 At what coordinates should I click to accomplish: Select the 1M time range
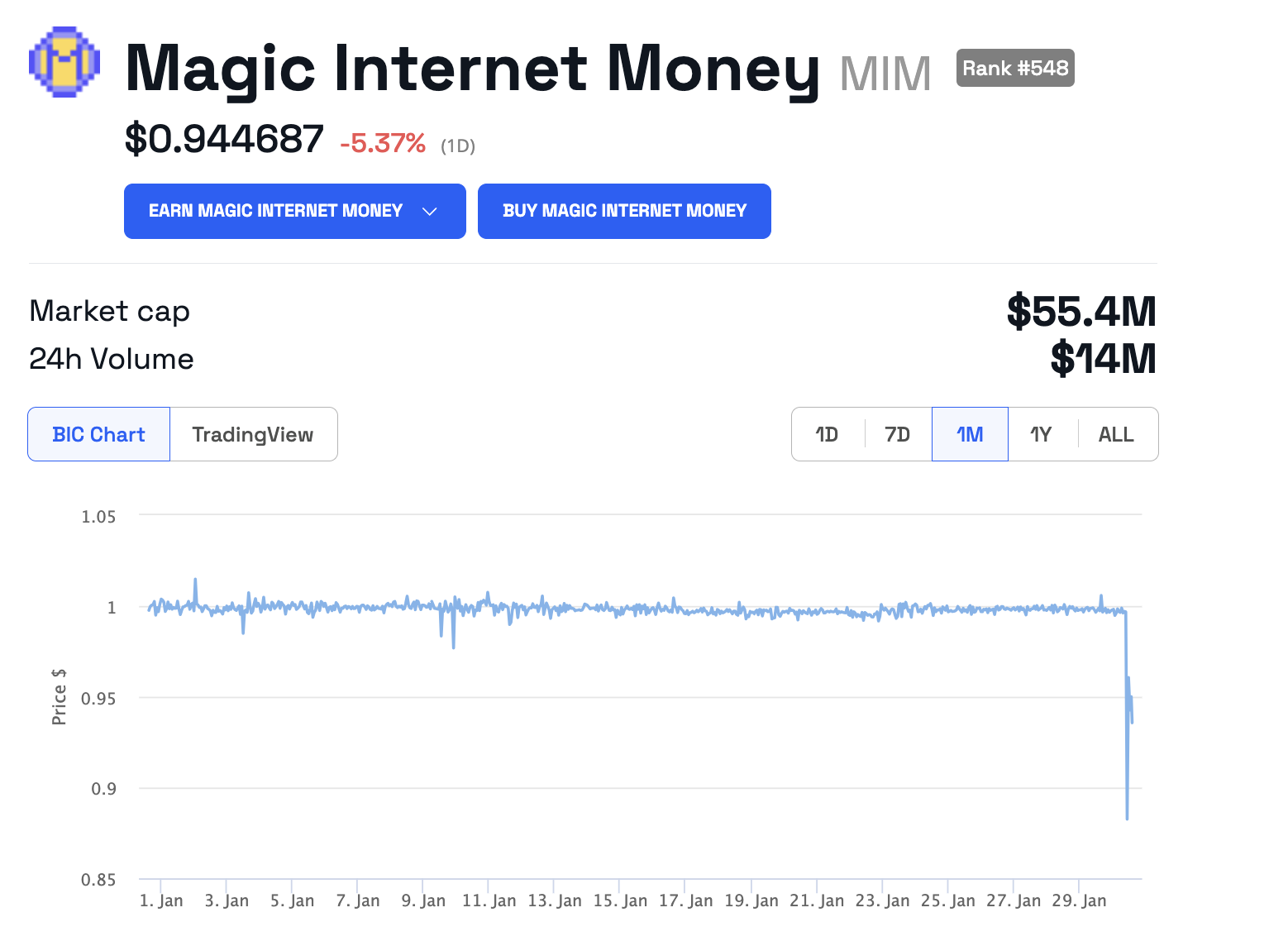(x=970, y=434)
